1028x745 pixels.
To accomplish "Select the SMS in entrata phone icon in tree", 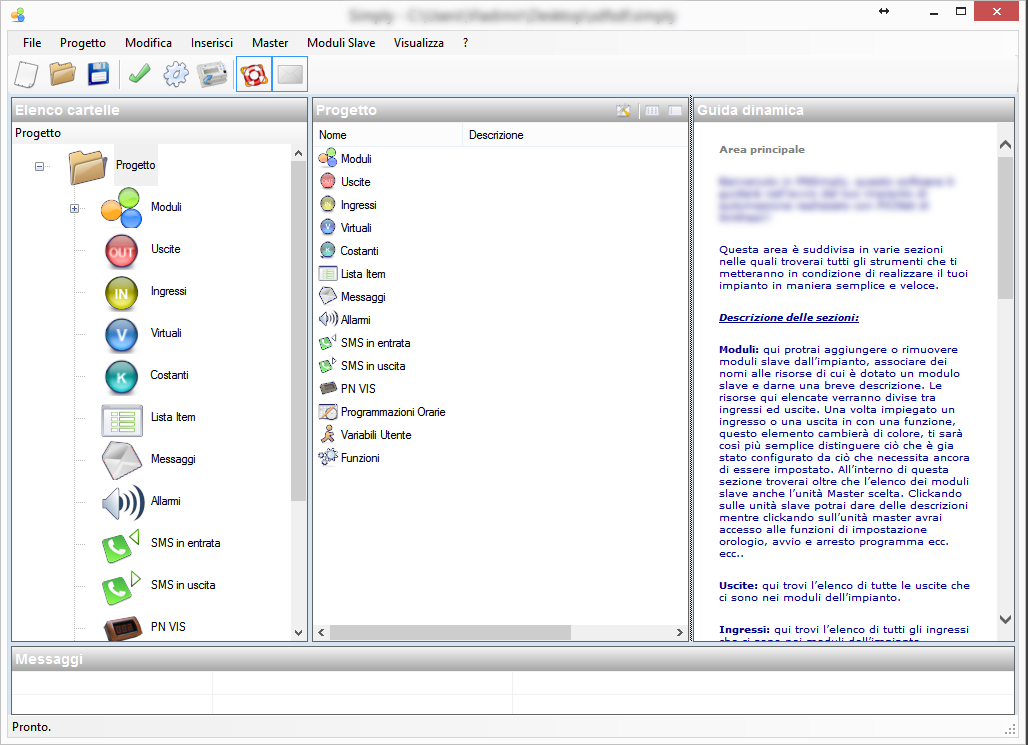I will point(121,546).
